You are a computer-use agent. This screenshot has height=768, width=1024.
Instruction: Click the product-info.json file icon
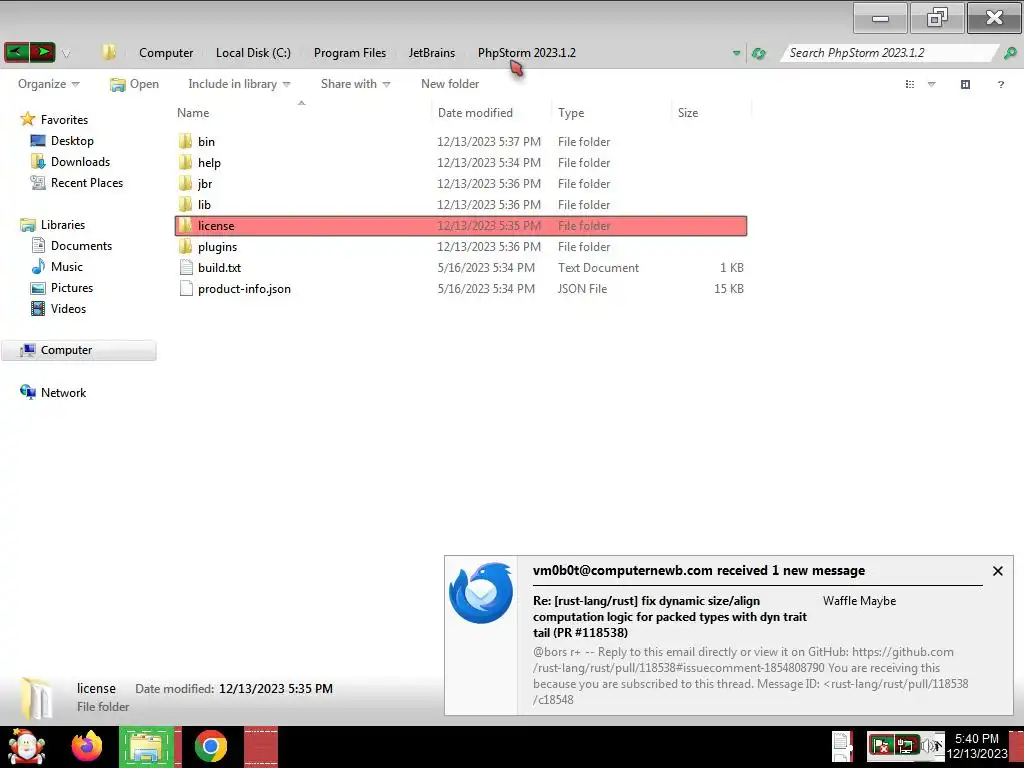186,289
